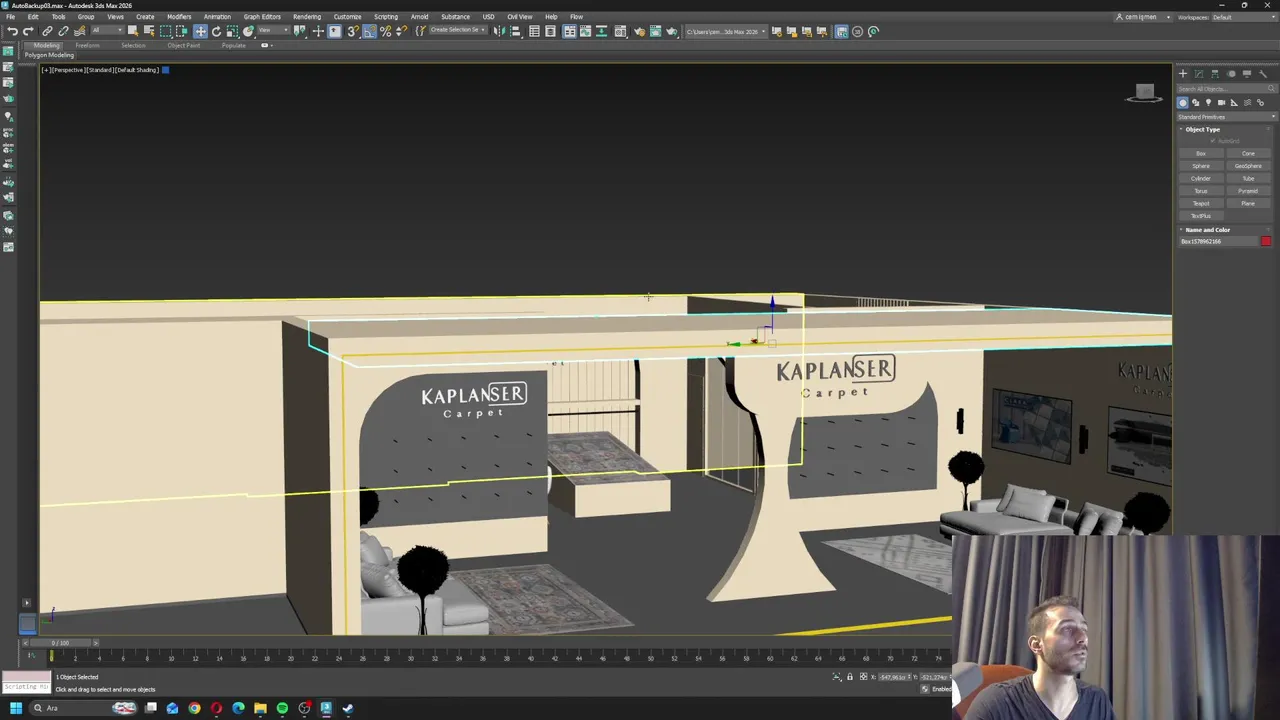Screen dimensions: 1280x720
Task: Toggle the Percent Snap icon
Action: tap(385, 31)
